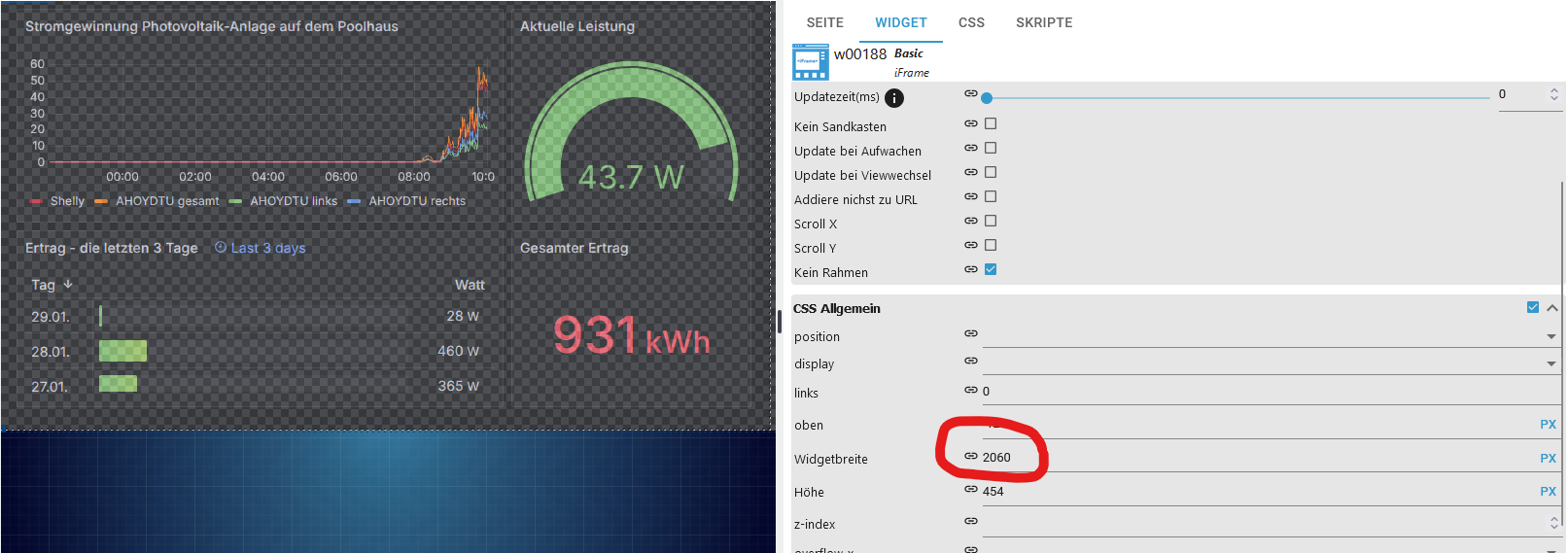This screenshot has height=553, width=1568.
Task: Click the PX unit button for oben
Action: pyautogui.click(x=1548, y=425)
